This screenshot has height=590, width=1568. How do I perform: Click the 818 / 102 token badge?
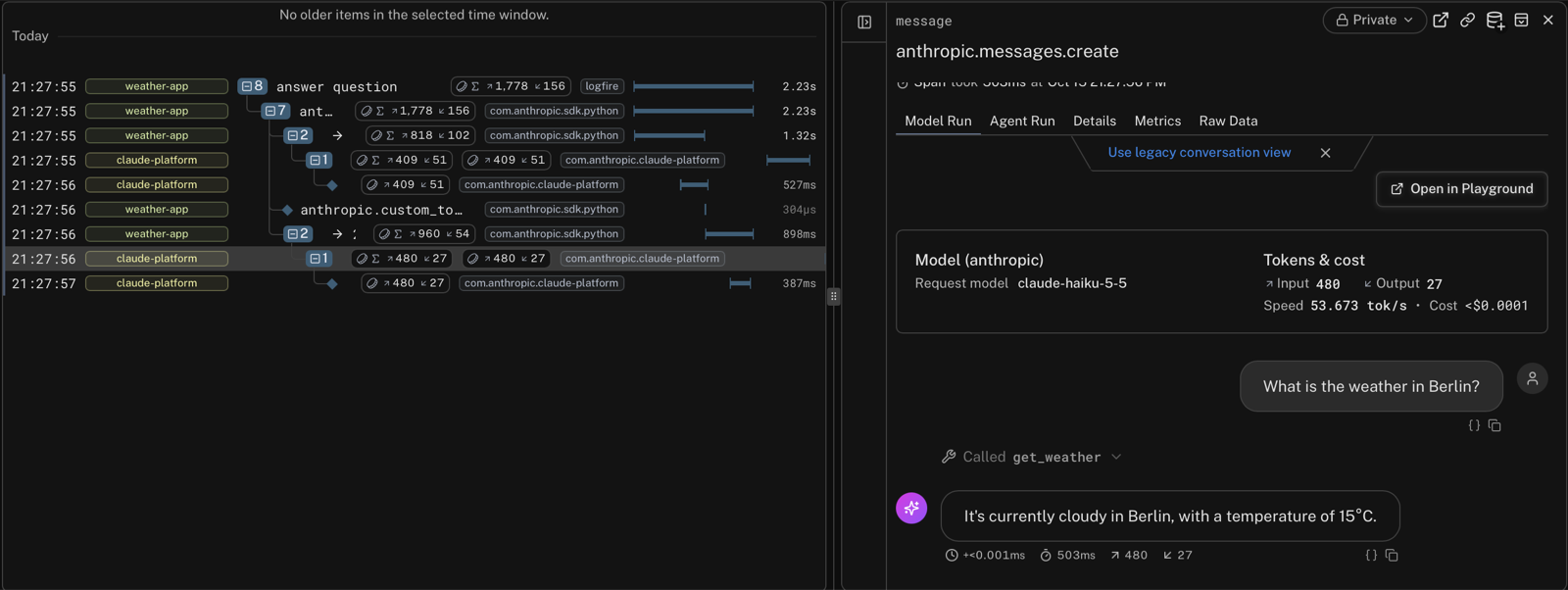(420, 135)
